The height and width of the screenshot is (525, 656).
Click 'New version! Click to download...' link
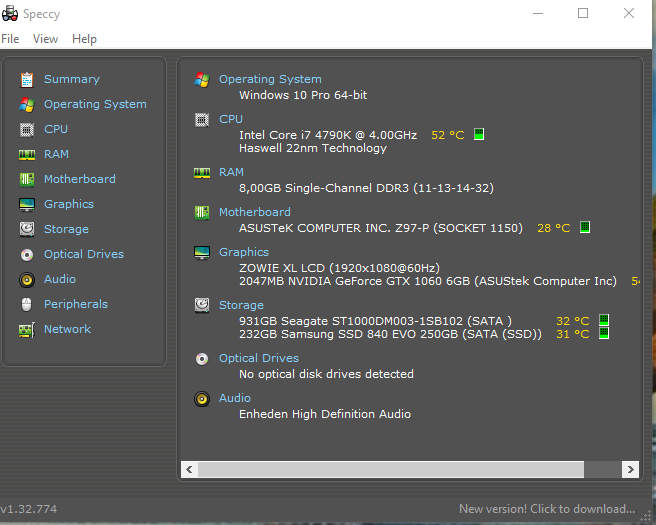547,509
